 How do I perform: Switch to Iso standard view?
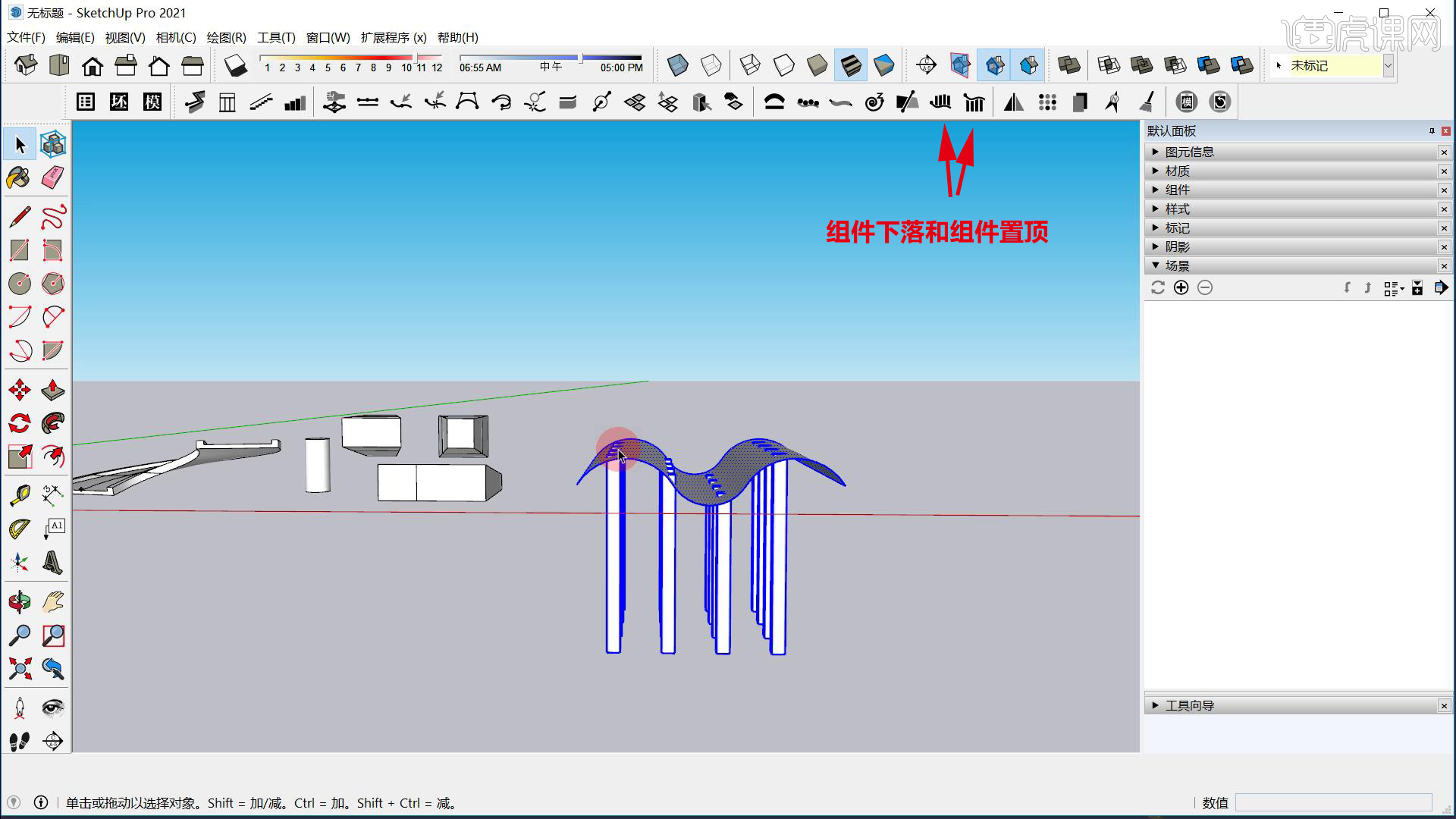coord(26,66)
